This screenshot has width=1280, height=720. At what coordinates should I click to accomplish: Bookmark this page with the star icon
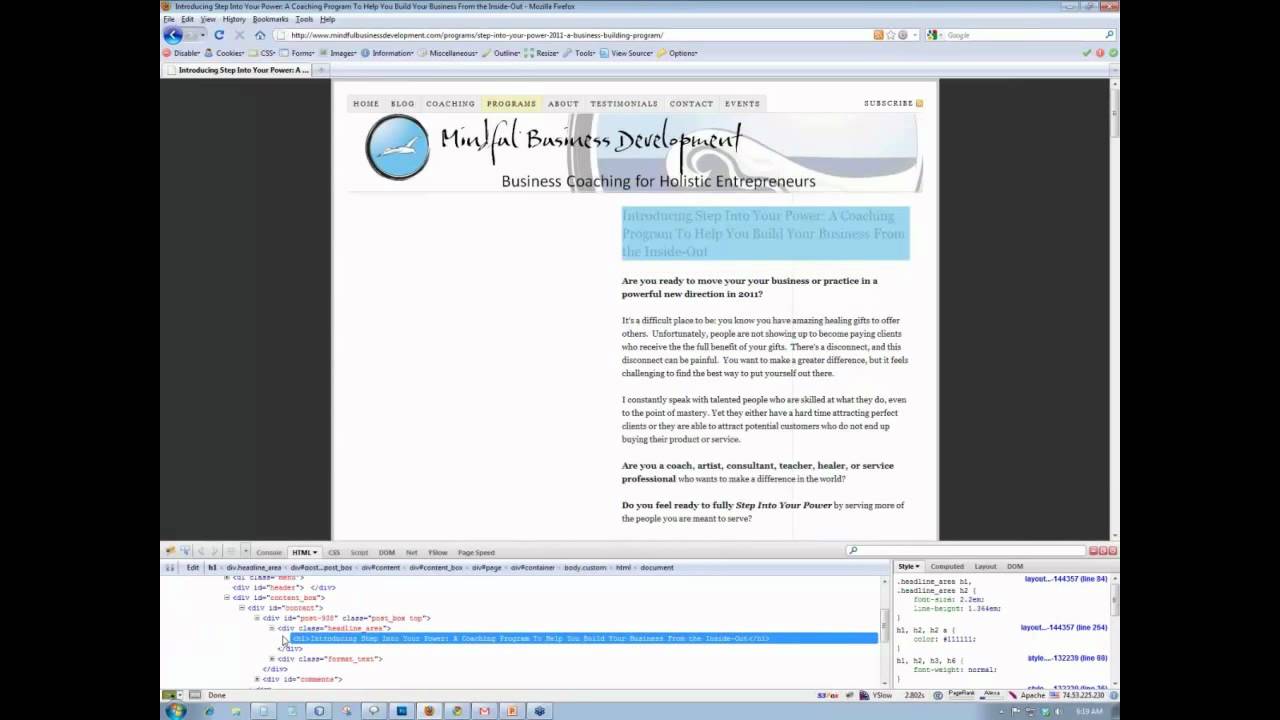pos(890,35)
